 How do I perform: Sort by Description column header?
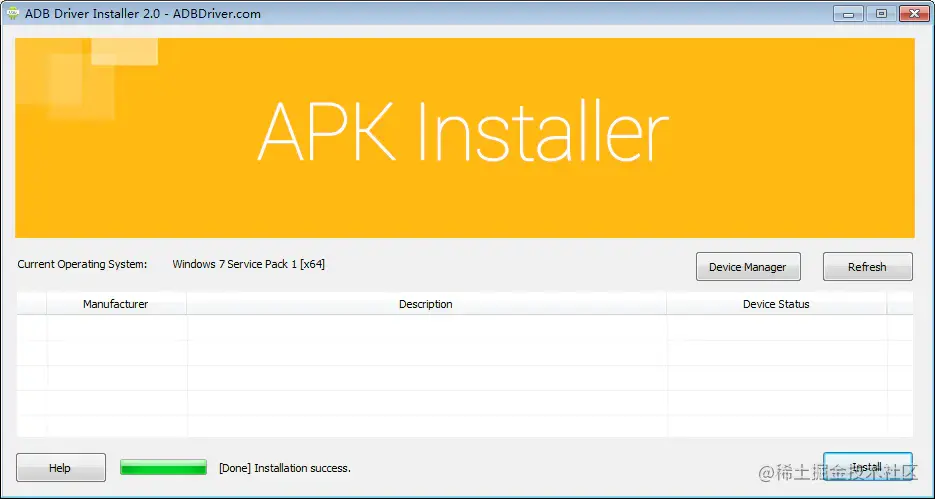tap(426, 304)
